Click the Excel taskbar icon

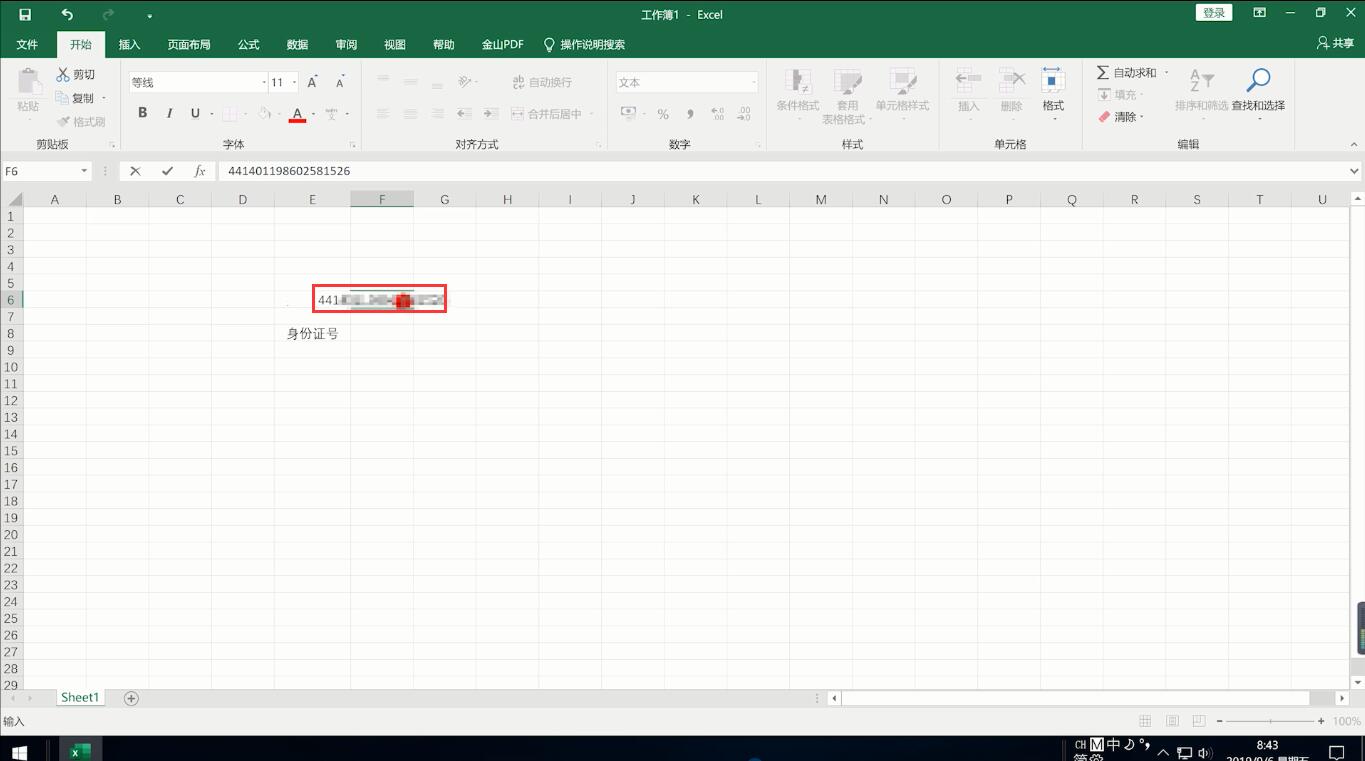81,751
